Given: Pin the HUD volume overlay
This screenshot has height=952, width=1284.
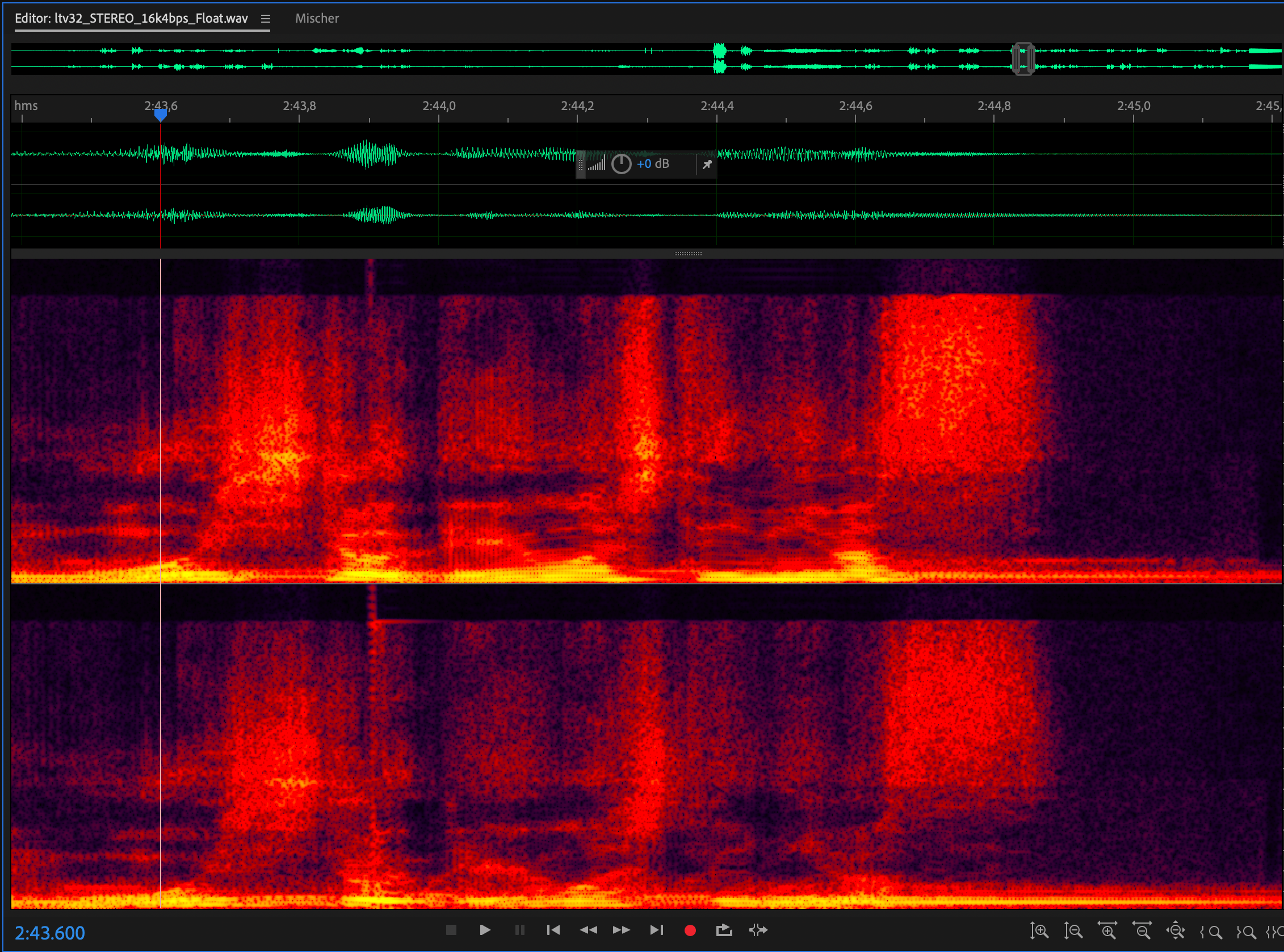Looking at the screenshot, I should tap(707, 165).
